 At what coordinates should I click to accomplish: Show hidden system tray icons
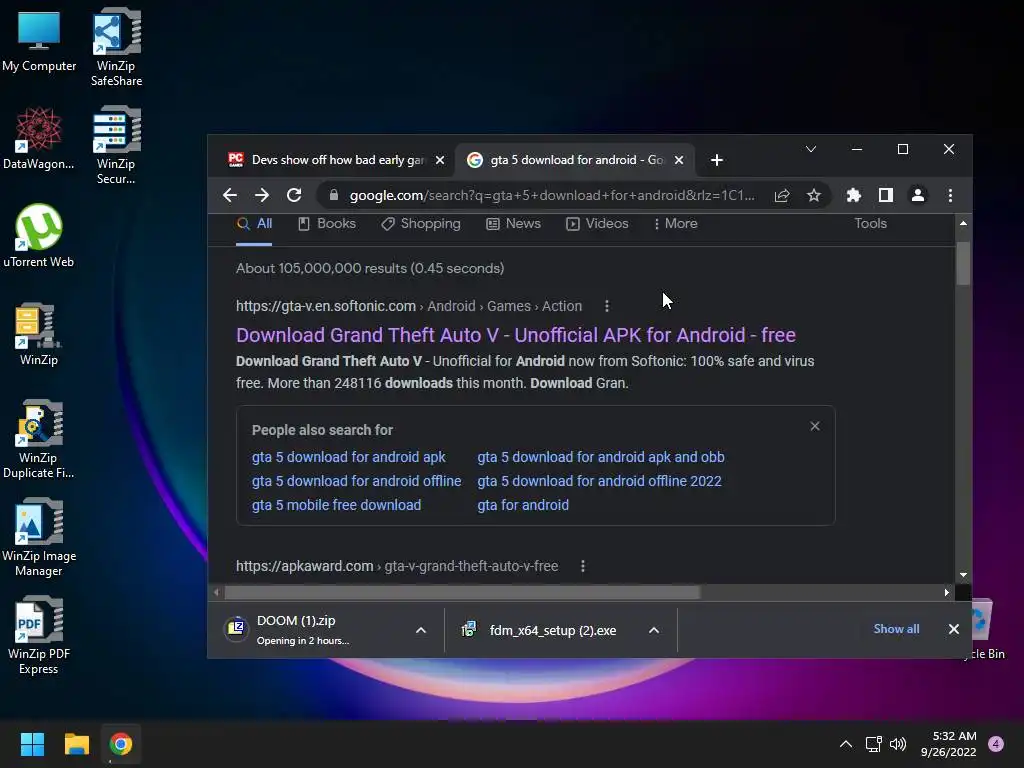point(846,744)
